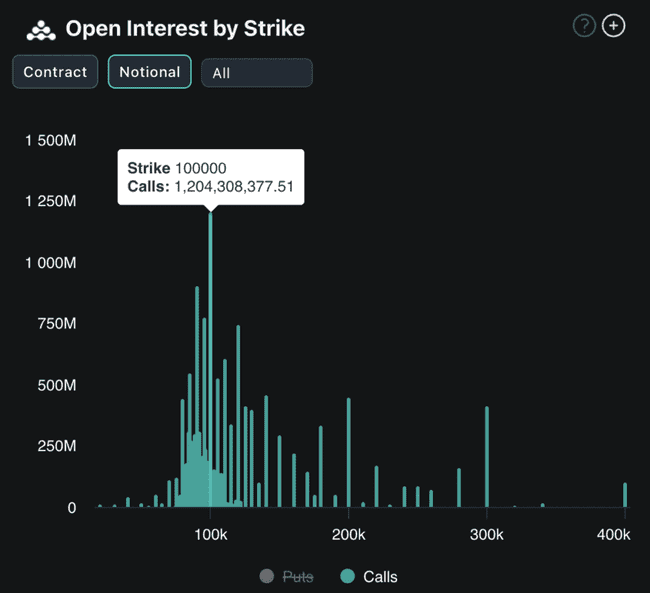650x593 pixels.
Task: Click the call bar at 400k strike
Action: 625,495
